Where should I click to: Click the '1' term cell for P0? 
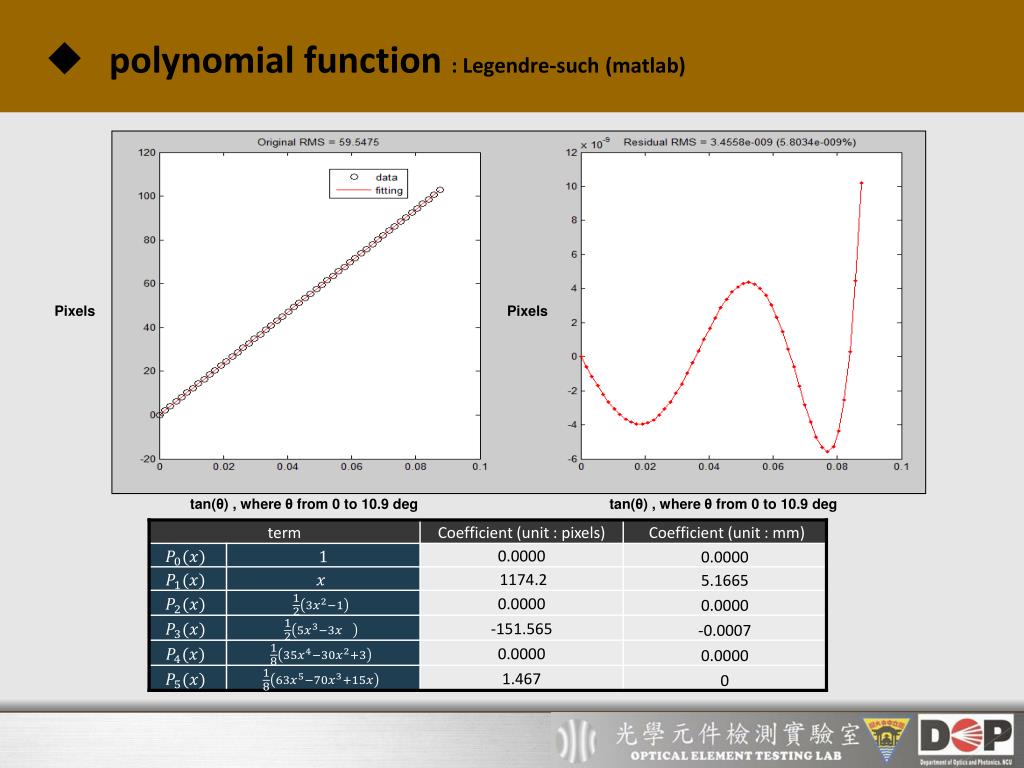tap(323, 556)
